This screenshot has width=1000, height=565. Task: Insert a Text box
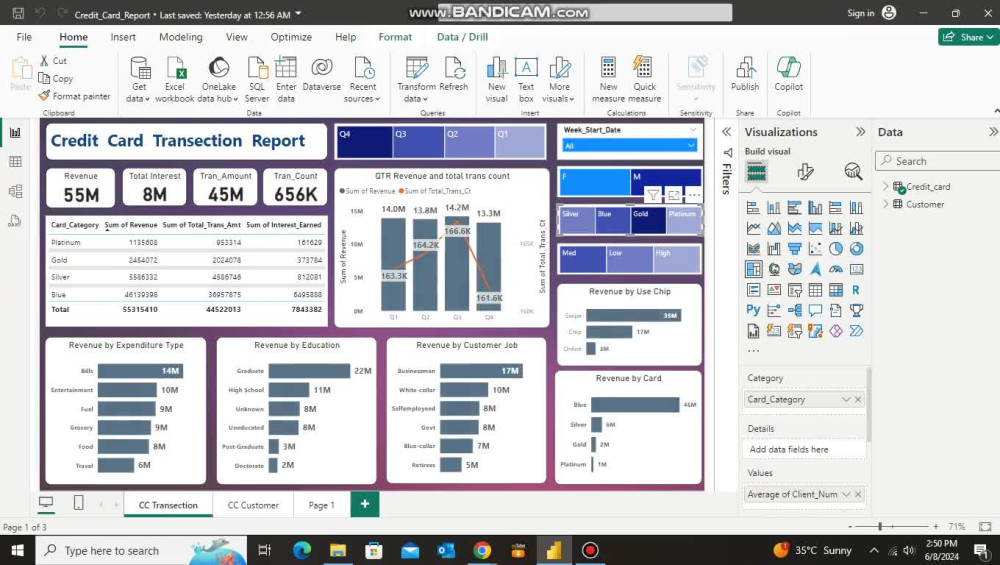point(526,79)
